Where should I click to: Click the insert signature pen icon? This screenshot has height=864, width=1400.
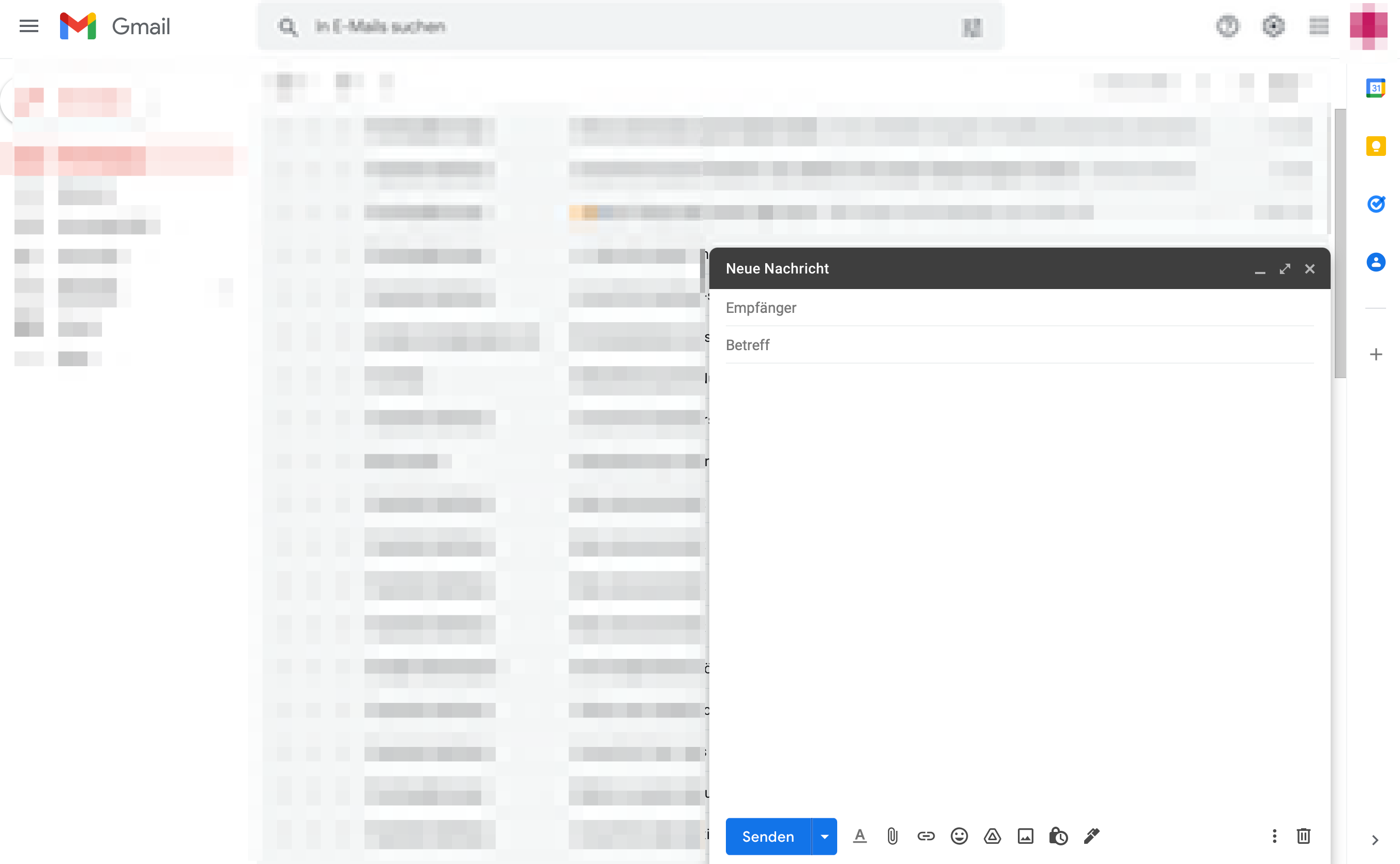[x=1091, y=837]
